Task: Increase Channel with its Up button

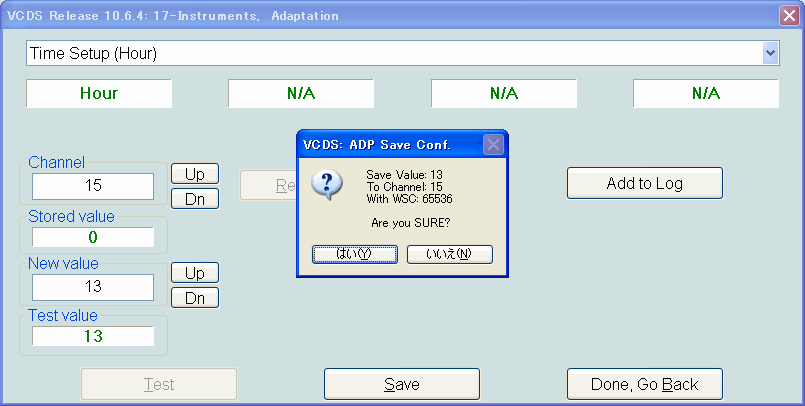Action: (x=195, y=174)
